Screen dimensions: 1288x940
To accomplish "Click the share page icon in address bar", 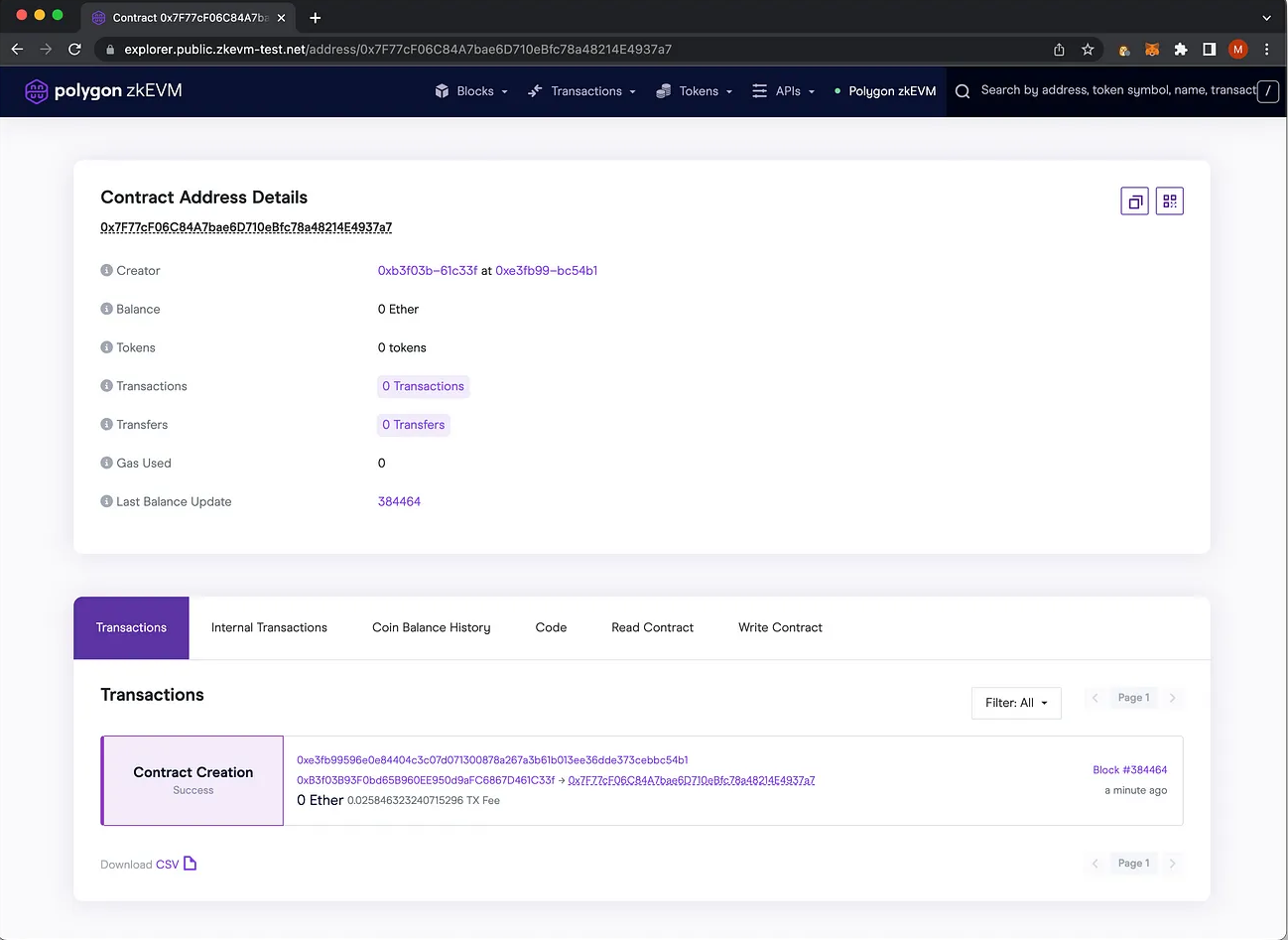I will tap(1059, 49).
